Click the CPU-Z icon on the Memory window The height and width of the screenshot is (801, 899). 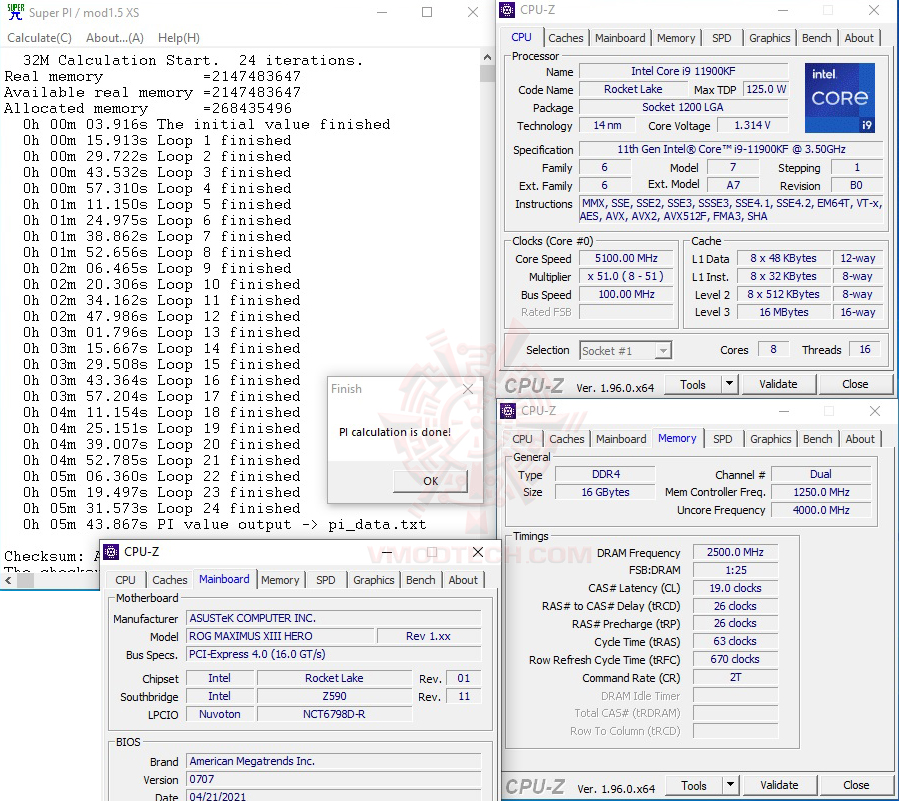coord(508,411)
